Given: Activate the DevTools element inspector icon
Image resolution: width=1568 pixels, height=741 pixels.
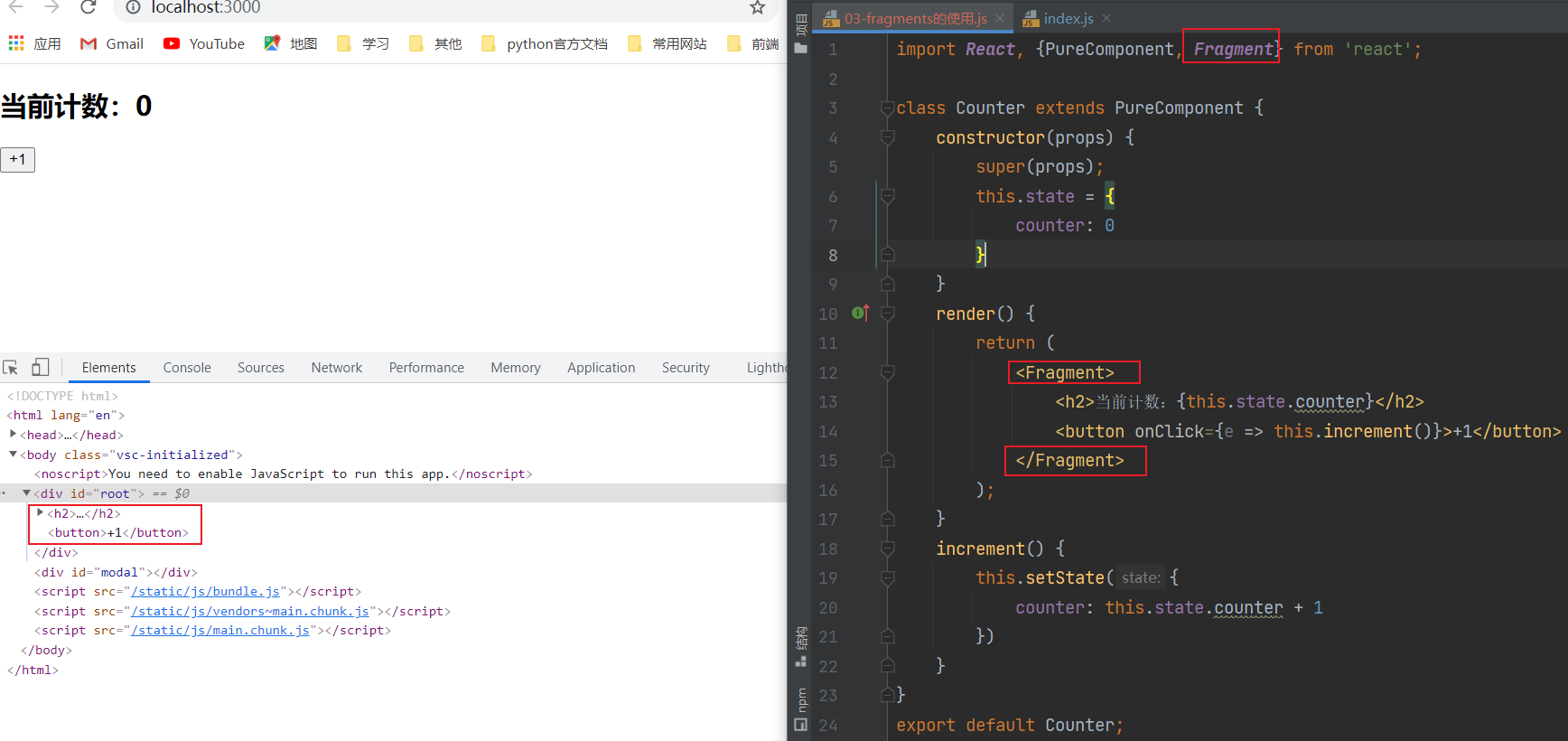Looking at the screenshot, I should pyautogui.click(x=11, y=367).
